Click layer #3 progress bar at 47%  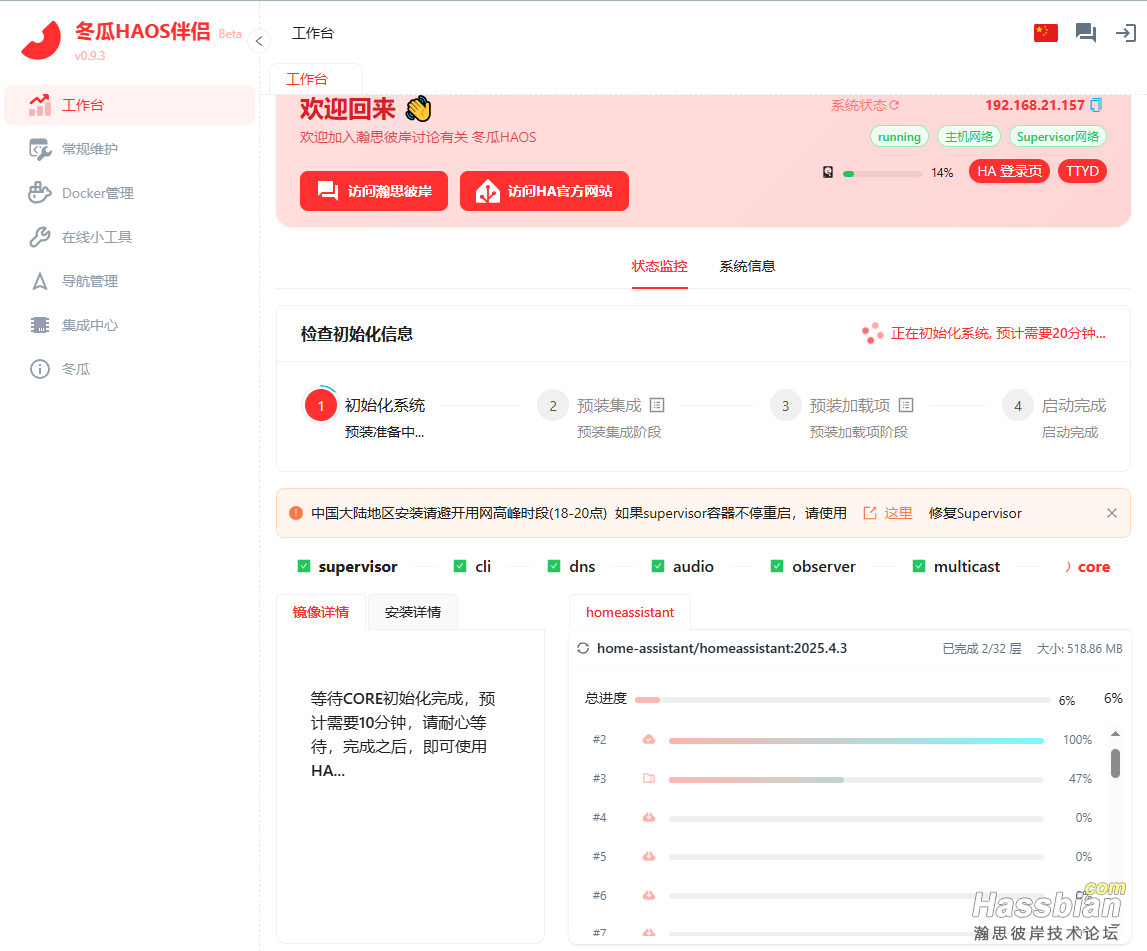click(856, 780)
